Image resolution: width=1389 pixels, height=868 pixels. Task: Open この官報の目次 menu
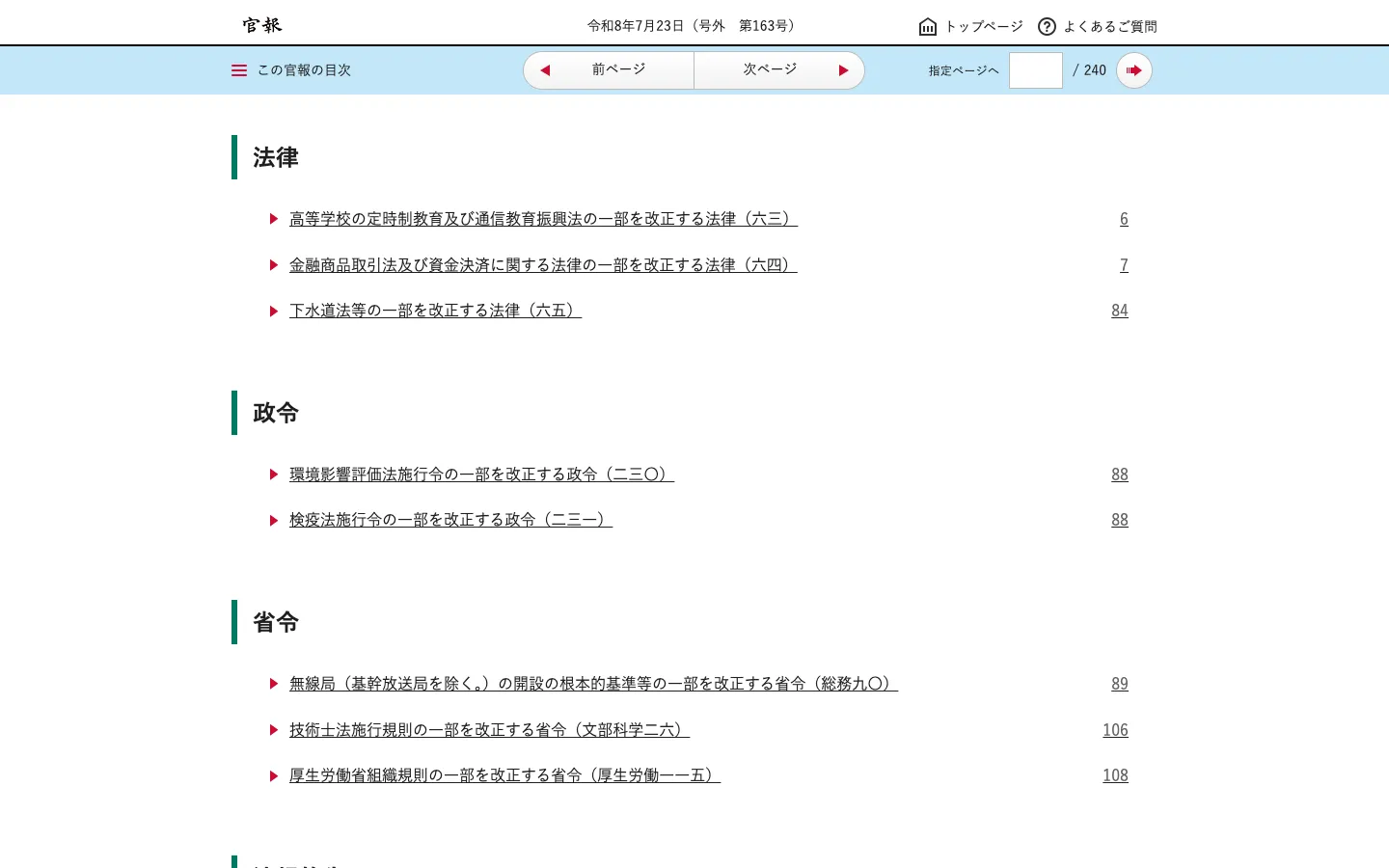(291, 70)
